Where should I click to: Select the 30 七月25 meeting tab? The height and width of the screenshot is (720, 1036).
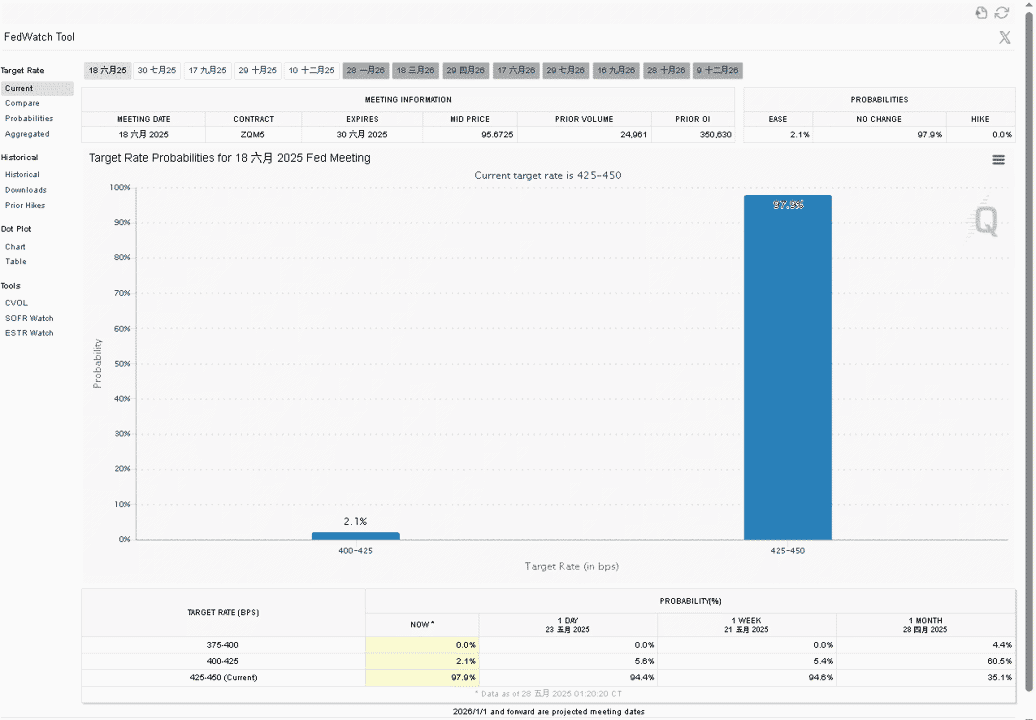157,71
